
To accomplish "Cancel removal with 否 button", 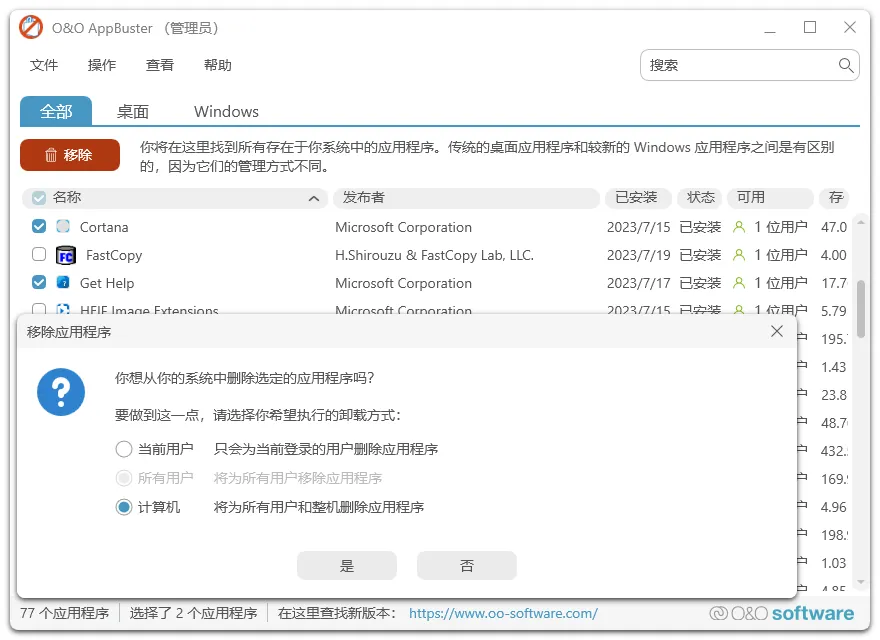I will (x=467, y=565).
